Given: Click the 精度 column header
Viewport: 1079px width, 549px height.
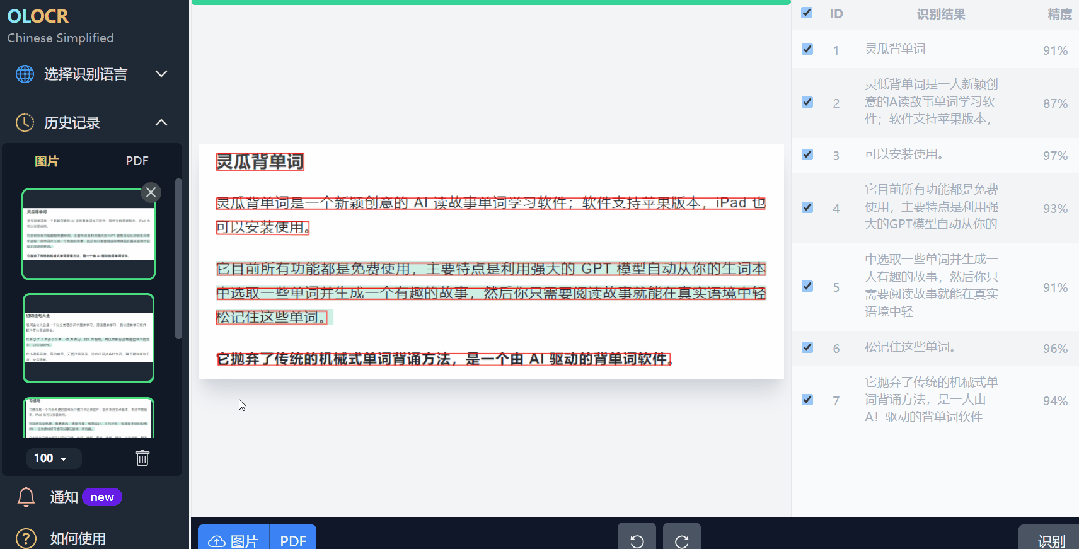Looking at the screenshot, I should tap(1059, 14).
